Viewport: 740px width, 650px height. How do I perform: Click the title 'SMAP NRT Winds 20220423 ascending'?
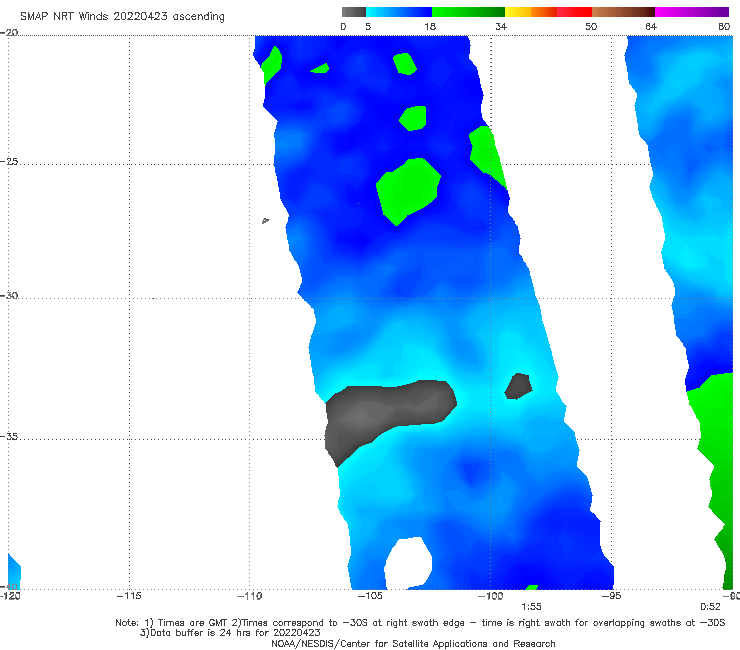[x=122, y=16]
